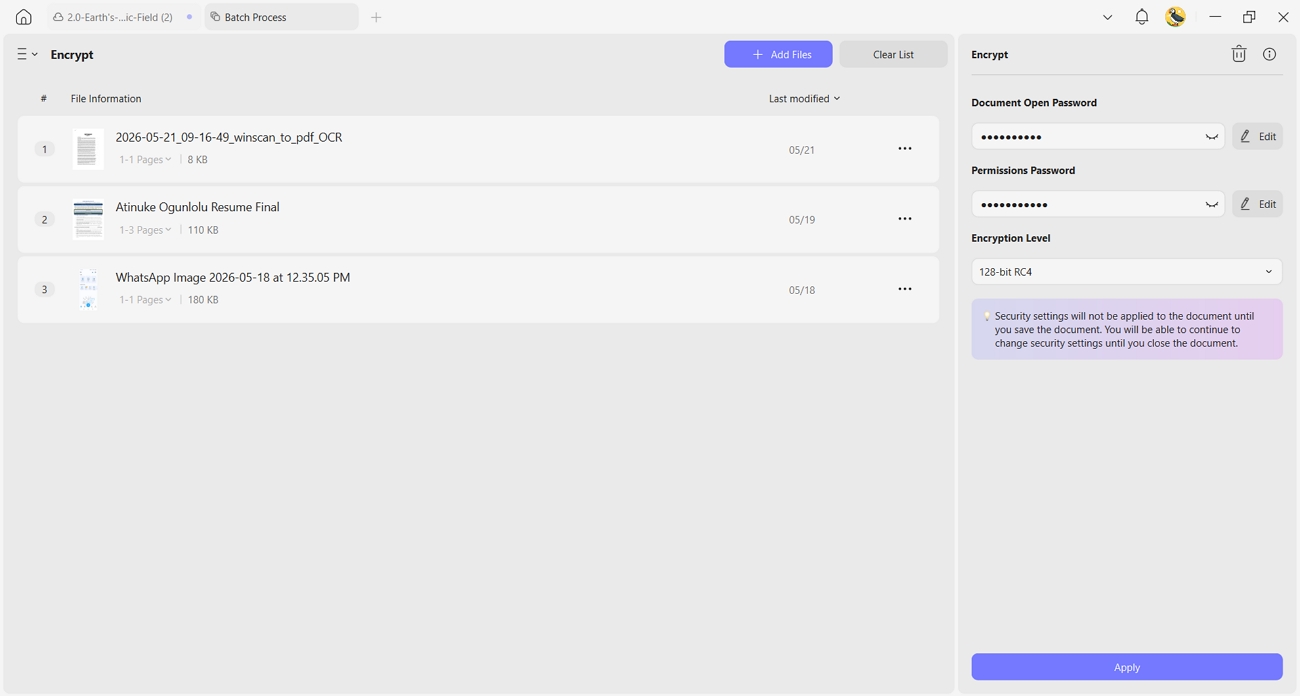1300x696 pixels.
Task: Click the 180 KB file size
Action: click(203, 300)
